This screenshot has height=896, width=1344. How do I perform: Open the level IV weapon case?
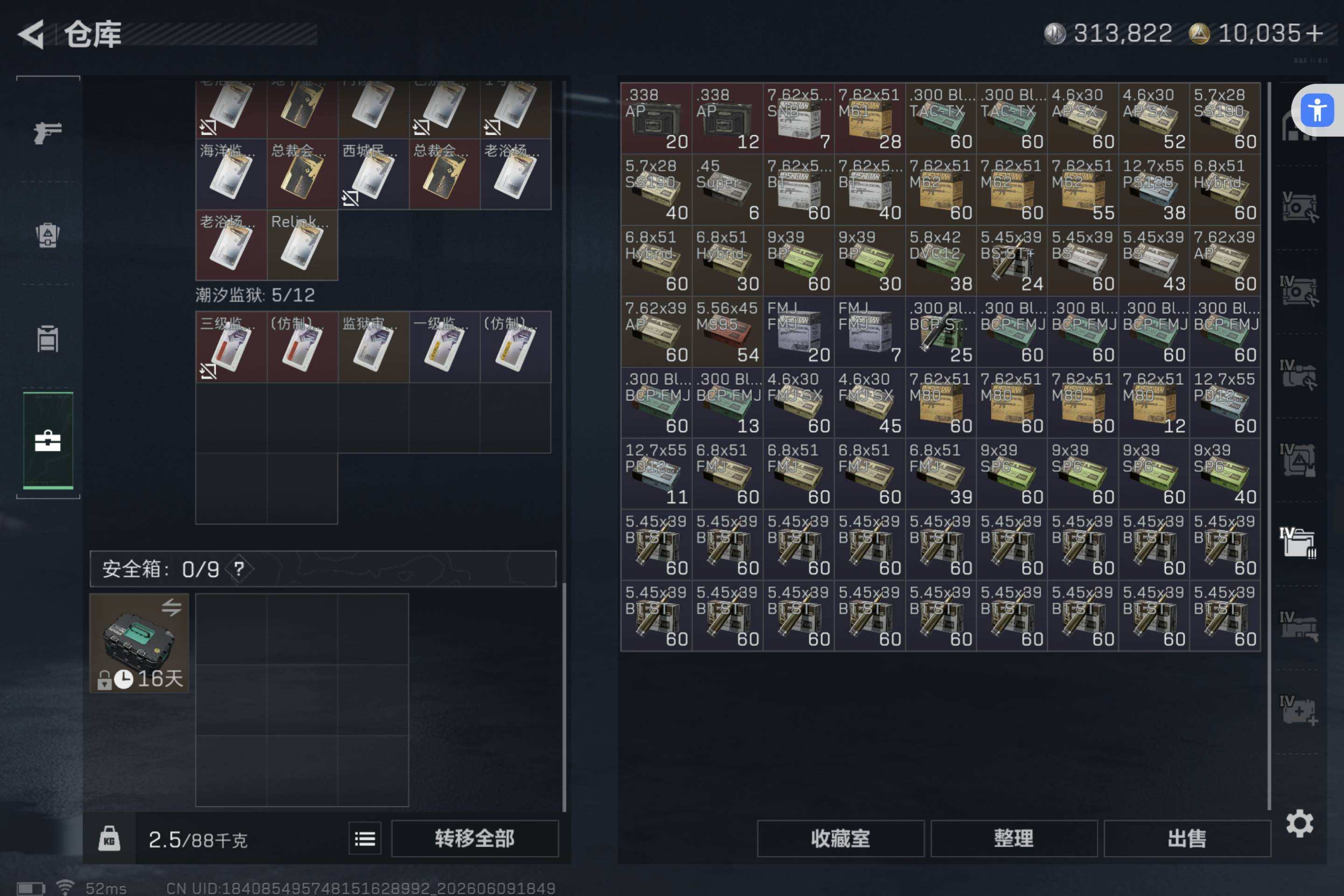[x=1299, y=626]
